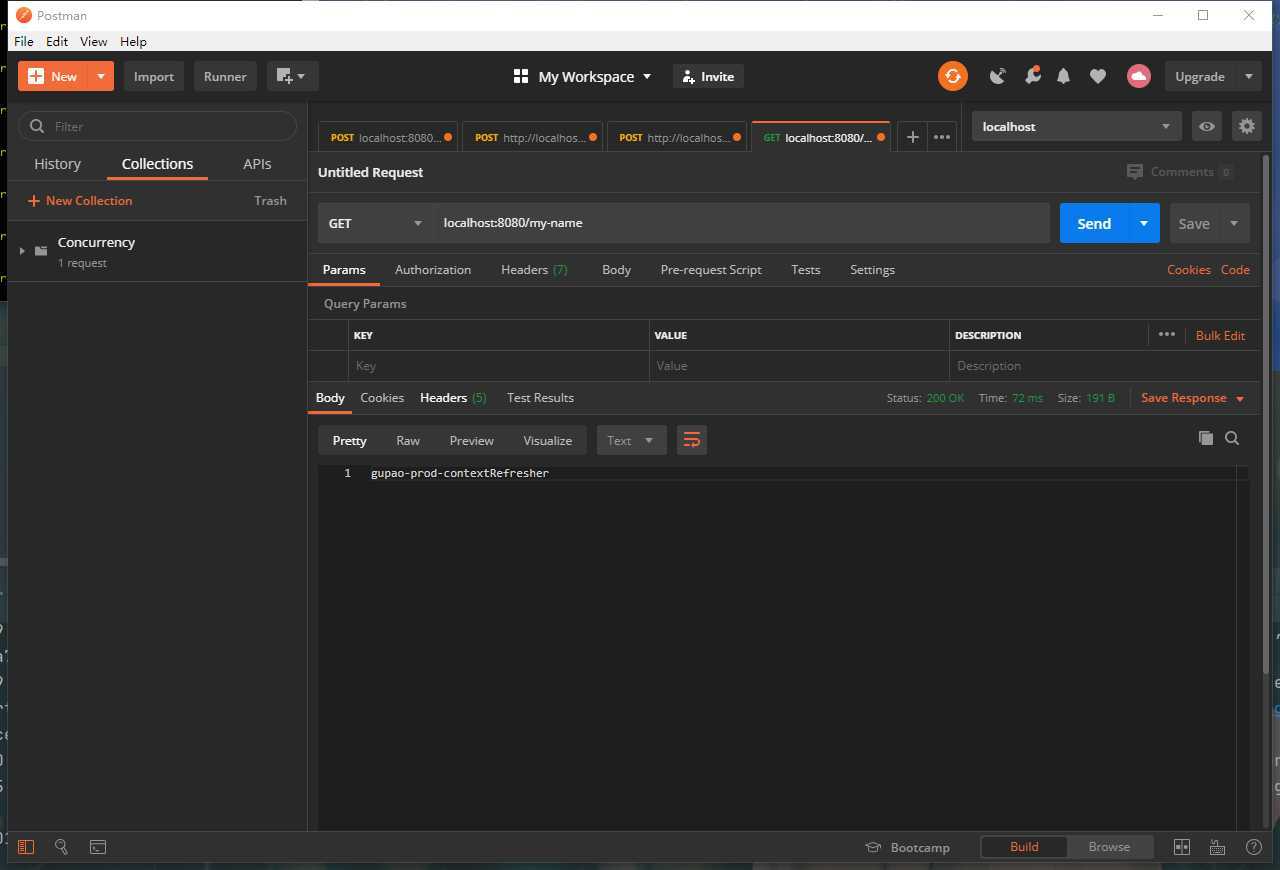Screen dimensions: 1280x870
Task: Open new window icon button in toolbar
Action: click(x=292, y=76)
